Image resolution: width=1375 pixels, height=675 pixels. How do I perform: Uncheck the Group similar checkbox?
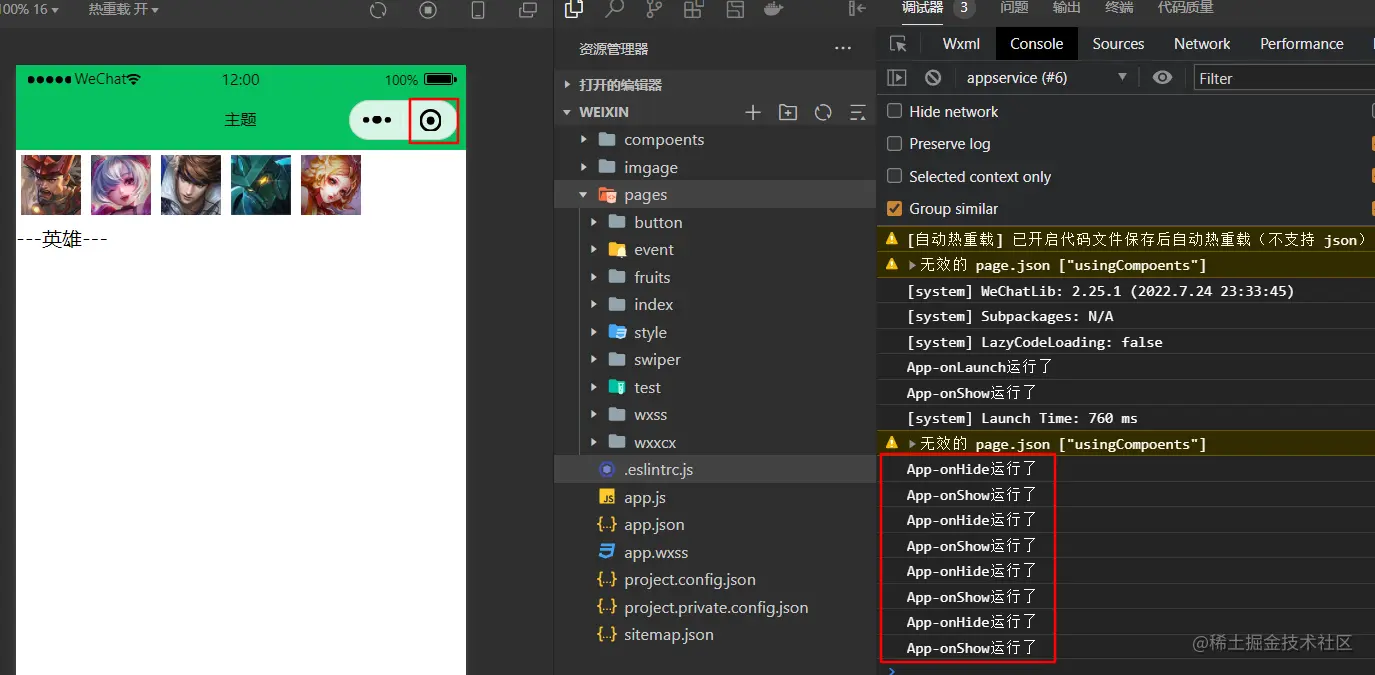click(x=895, y=209)
